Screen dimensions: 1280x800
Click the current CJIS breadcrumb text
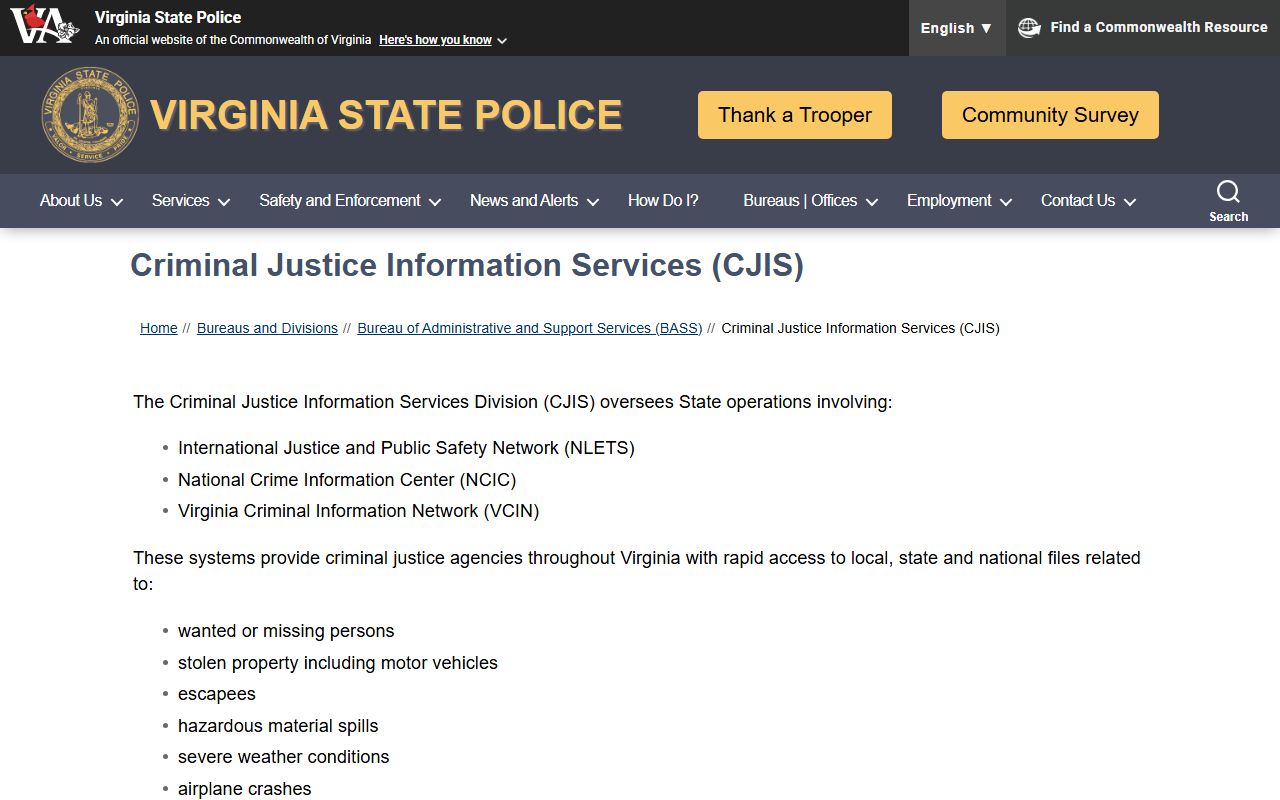pyautogui.click(x=860, y=328)
